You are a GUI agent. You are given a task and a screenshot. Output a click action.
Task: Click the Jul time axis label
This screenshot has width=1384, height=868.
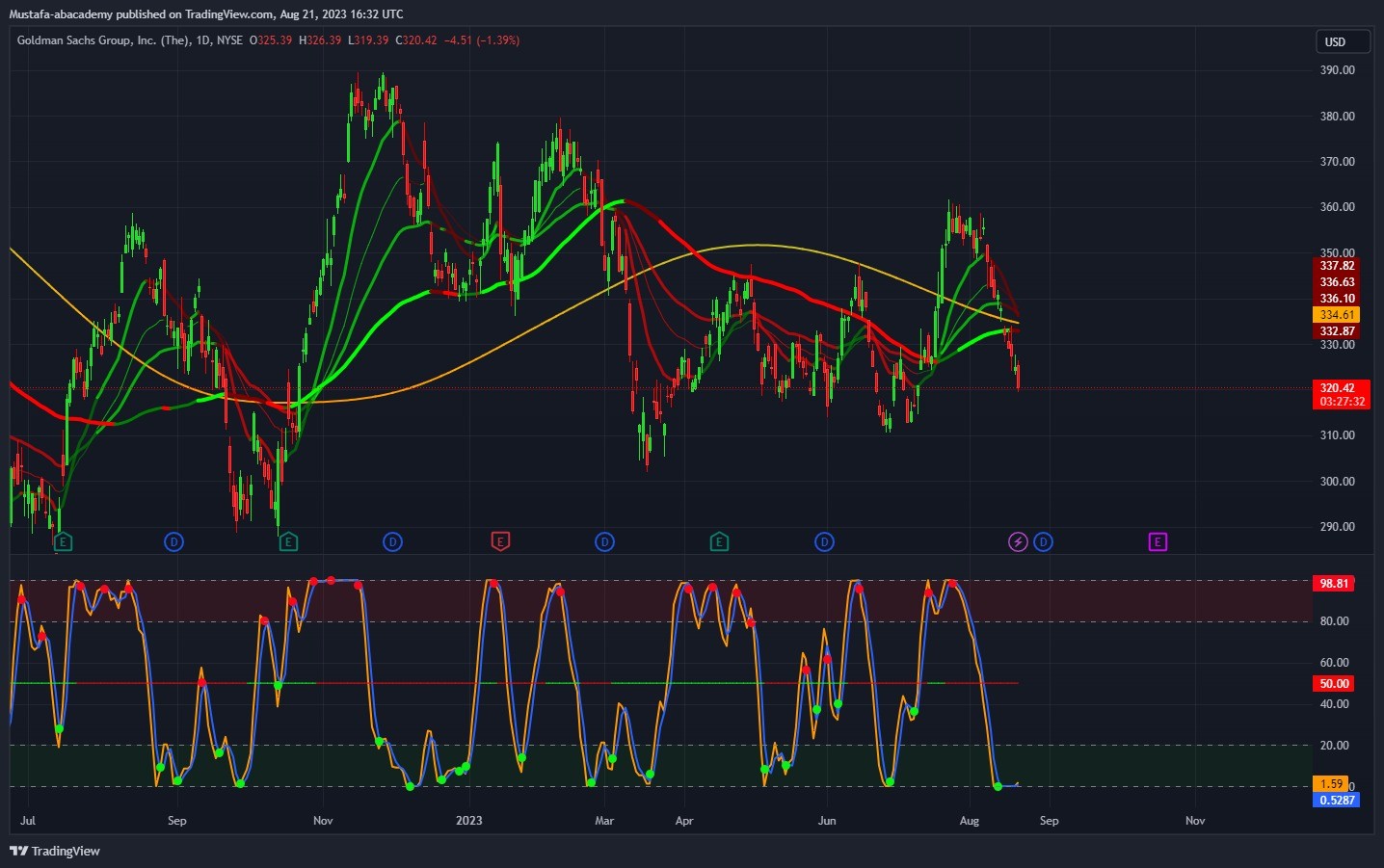pyautogui.click(x=28, y=821)
